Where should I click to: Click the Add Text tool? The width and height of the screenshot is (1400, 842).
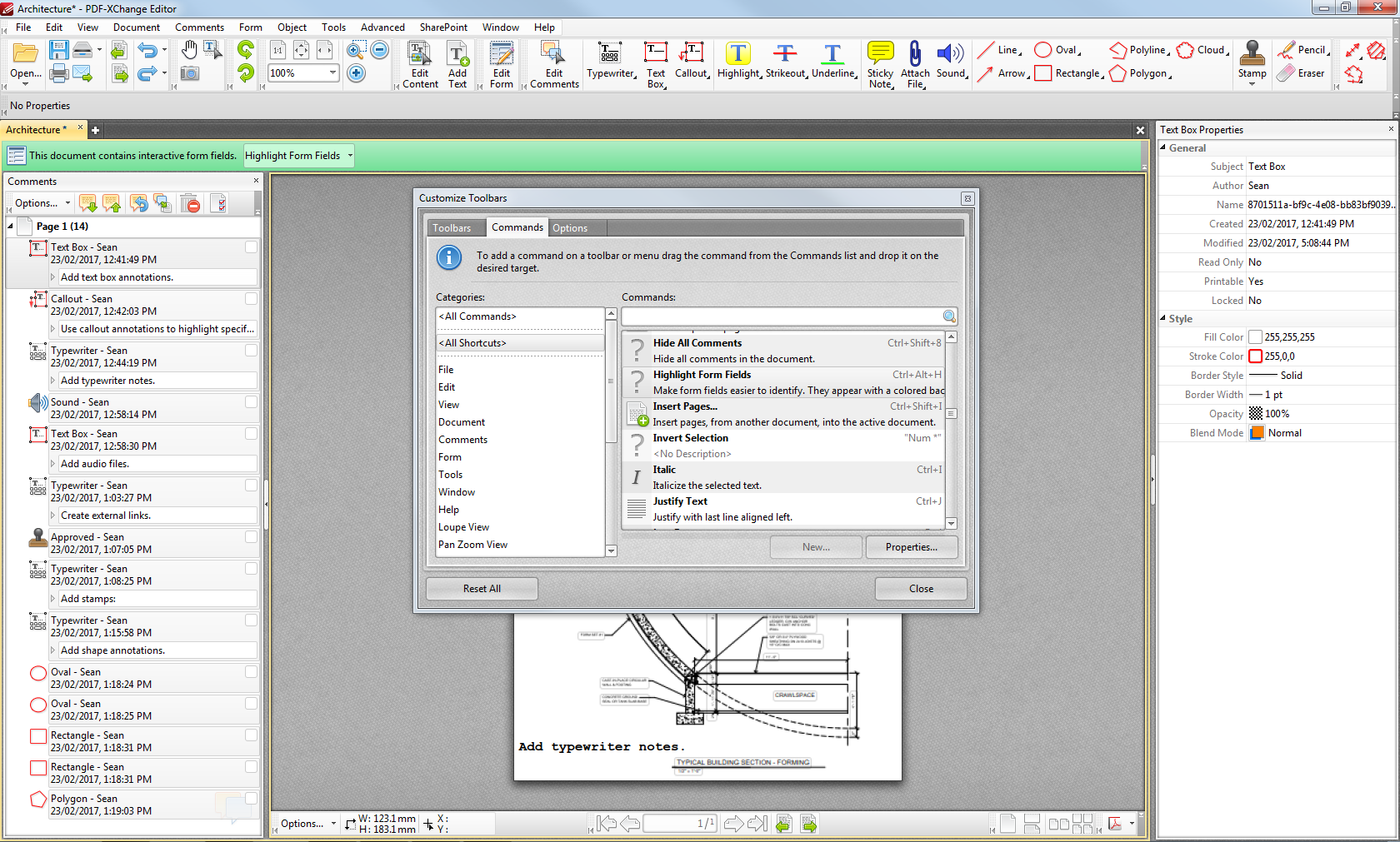pos(457,65)
